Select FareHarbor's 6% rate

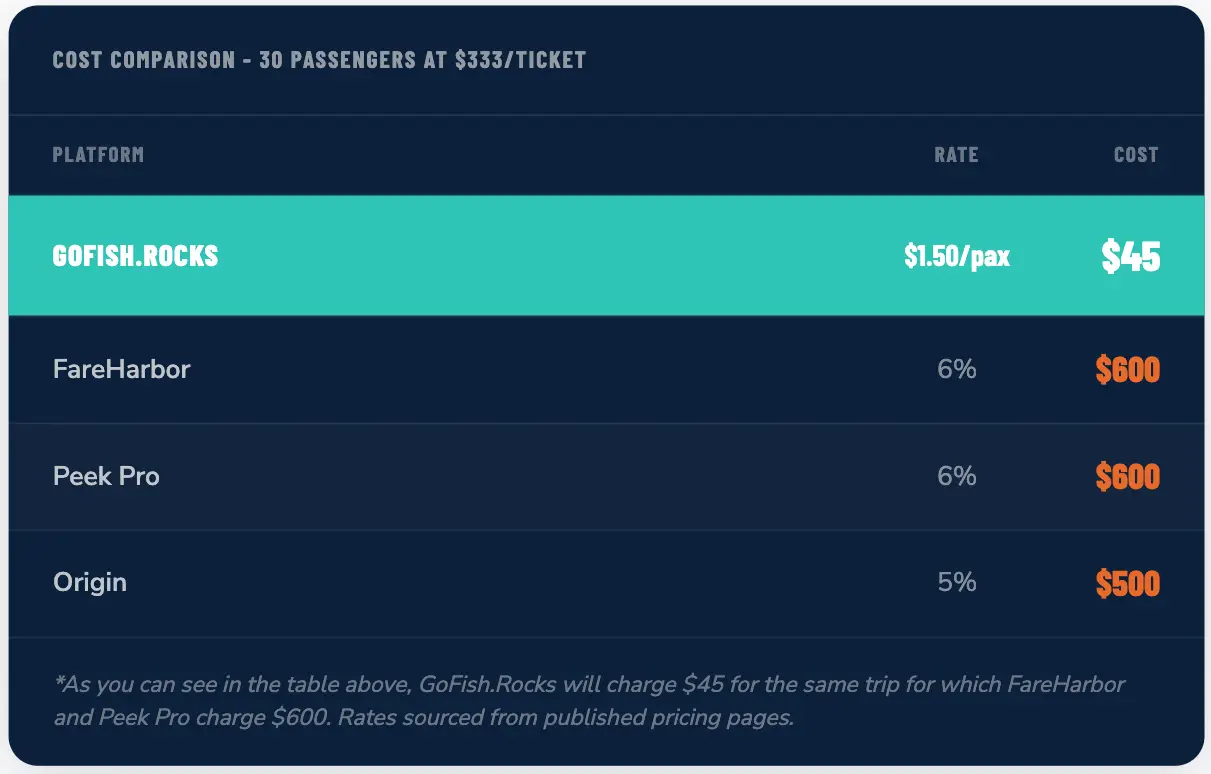[x=956, y=369]
